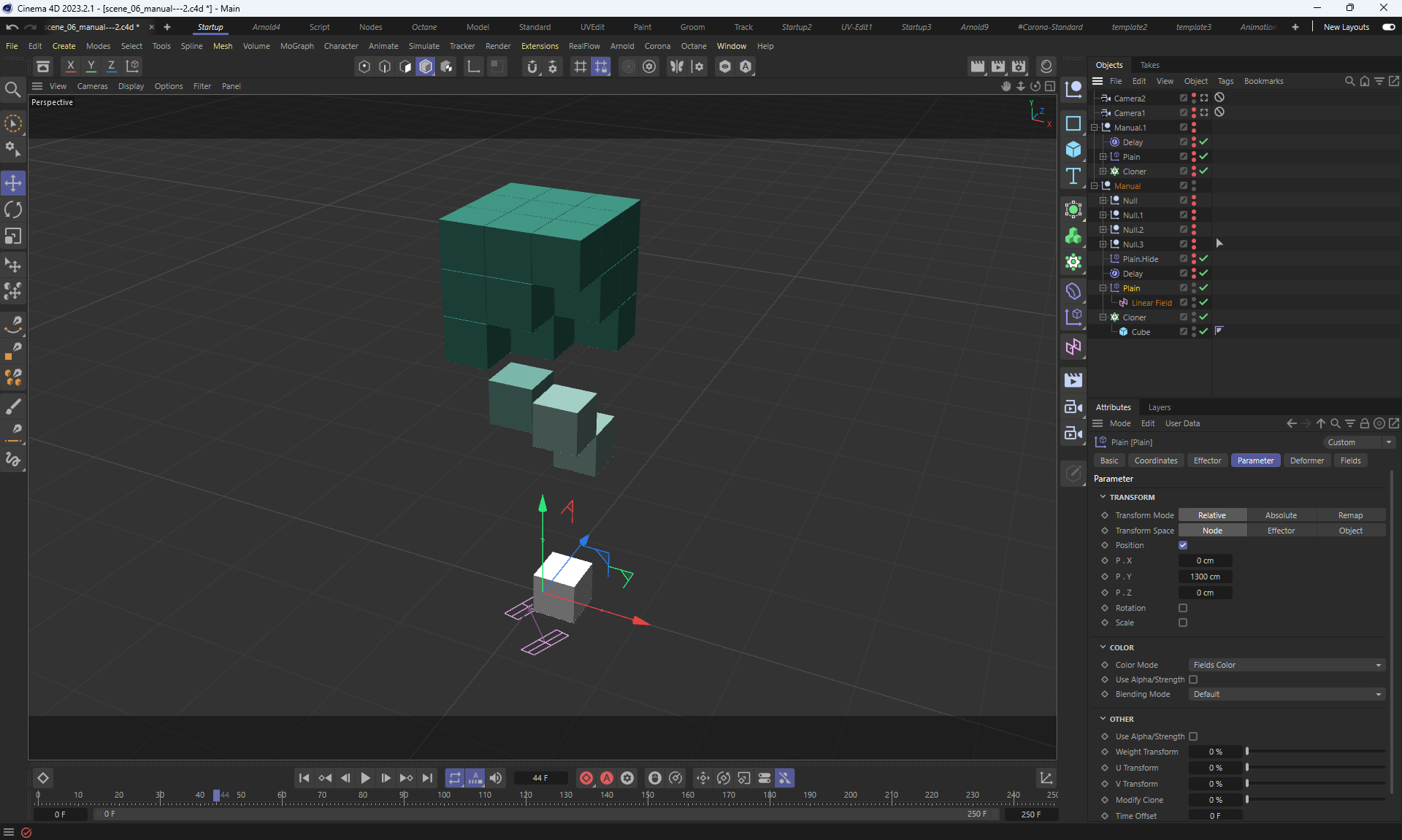The height and width of the screenshot is (840, 1402).
Task: Click the Record Active Objects button
Action: pyautogui.click(x=586, y=778)
